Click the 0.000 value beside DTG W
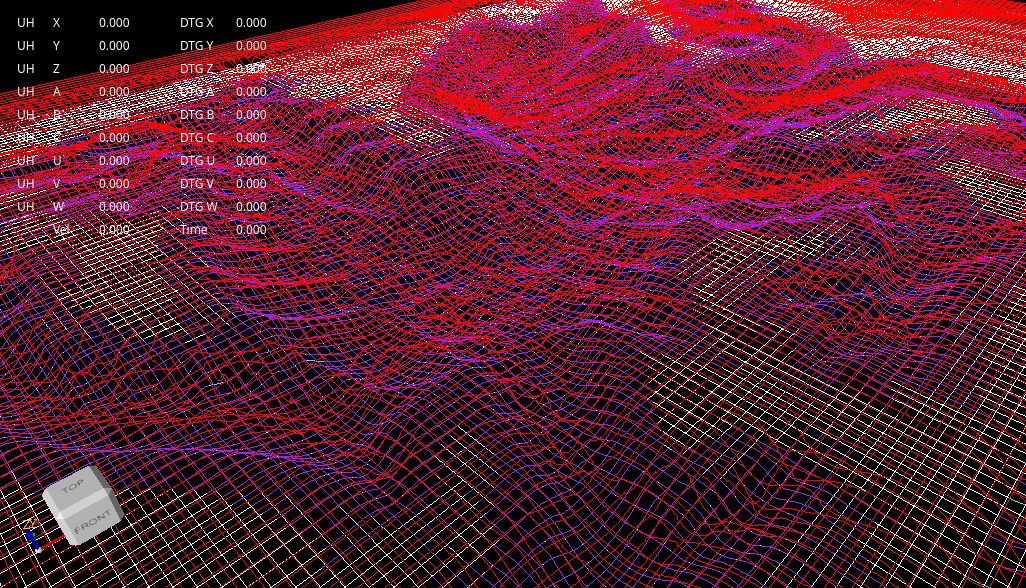Screen dimensions: 1026x588 (251, 207)
